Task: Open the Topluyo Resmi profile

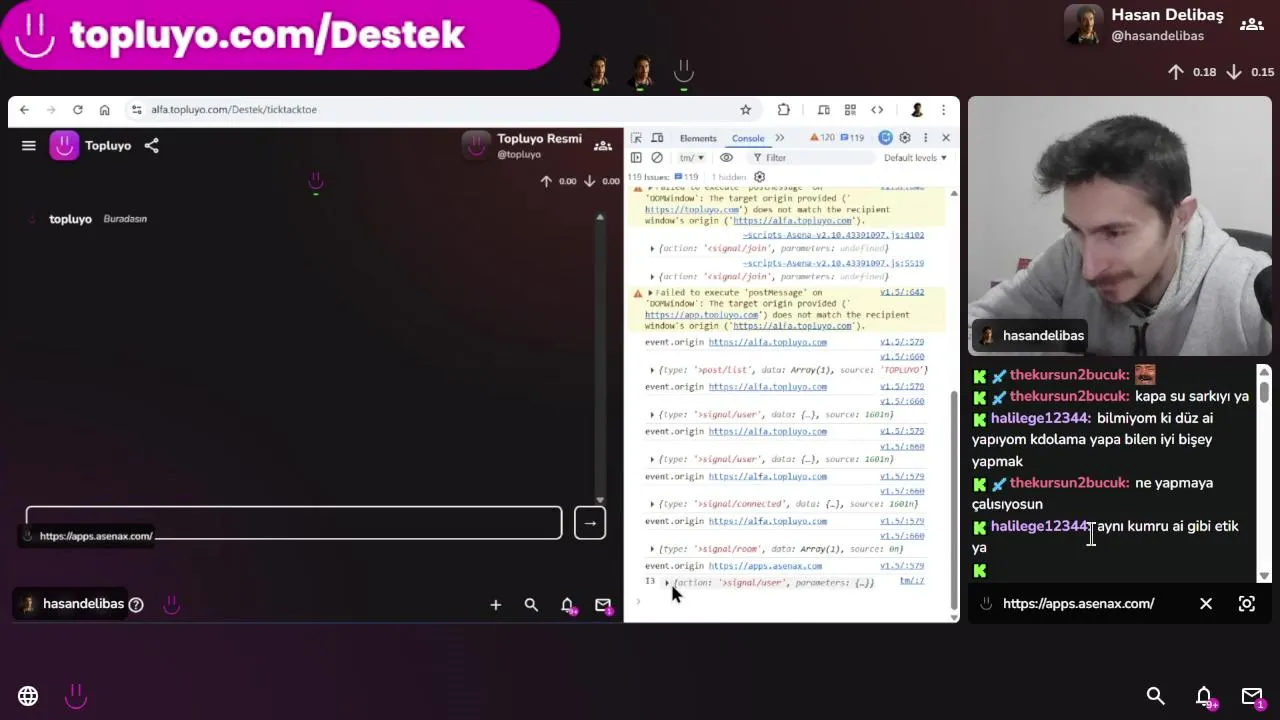Action: (x=522, y=146)
